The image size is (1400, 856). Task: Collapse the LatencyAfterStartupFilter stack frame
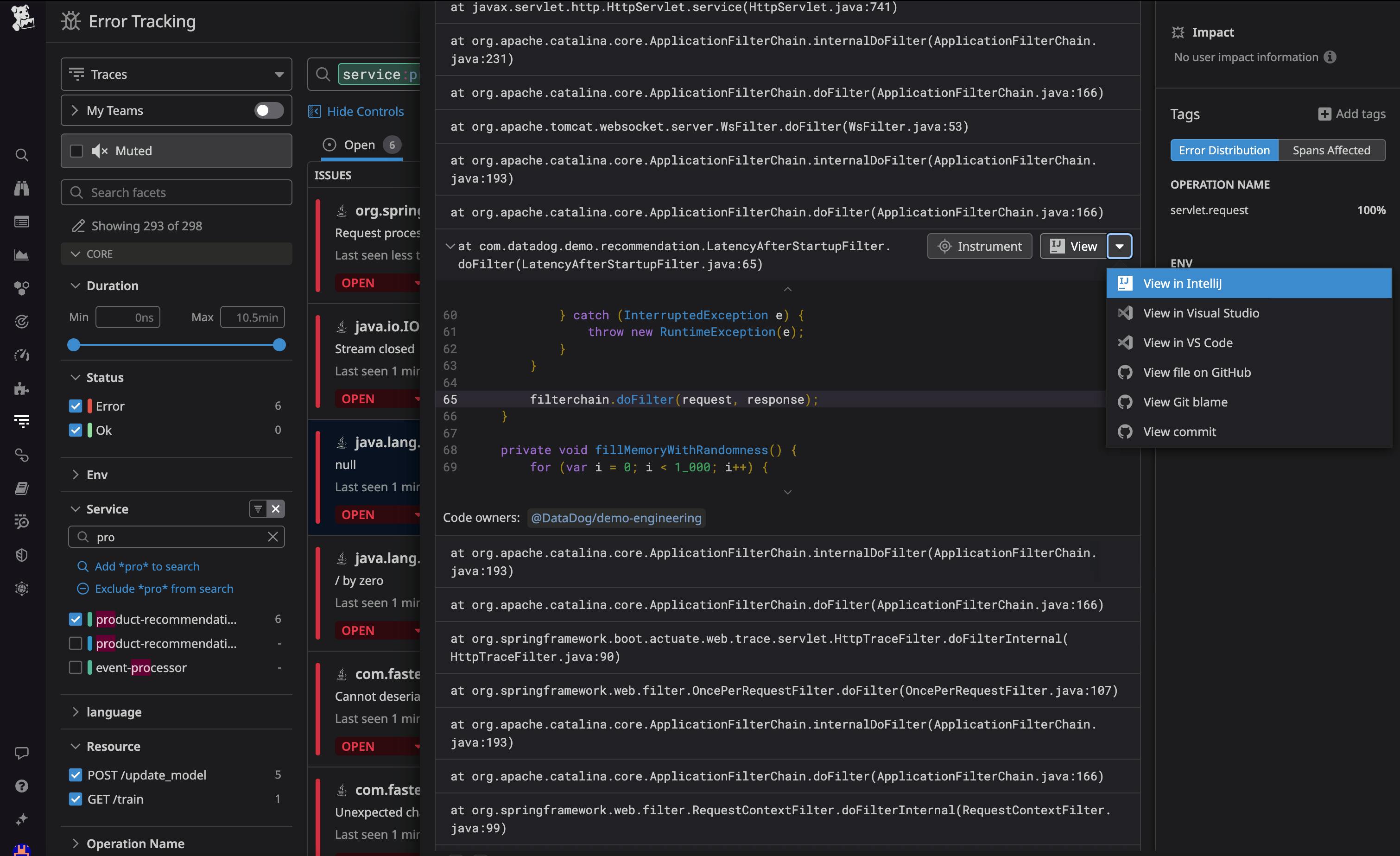pos(450,246)
